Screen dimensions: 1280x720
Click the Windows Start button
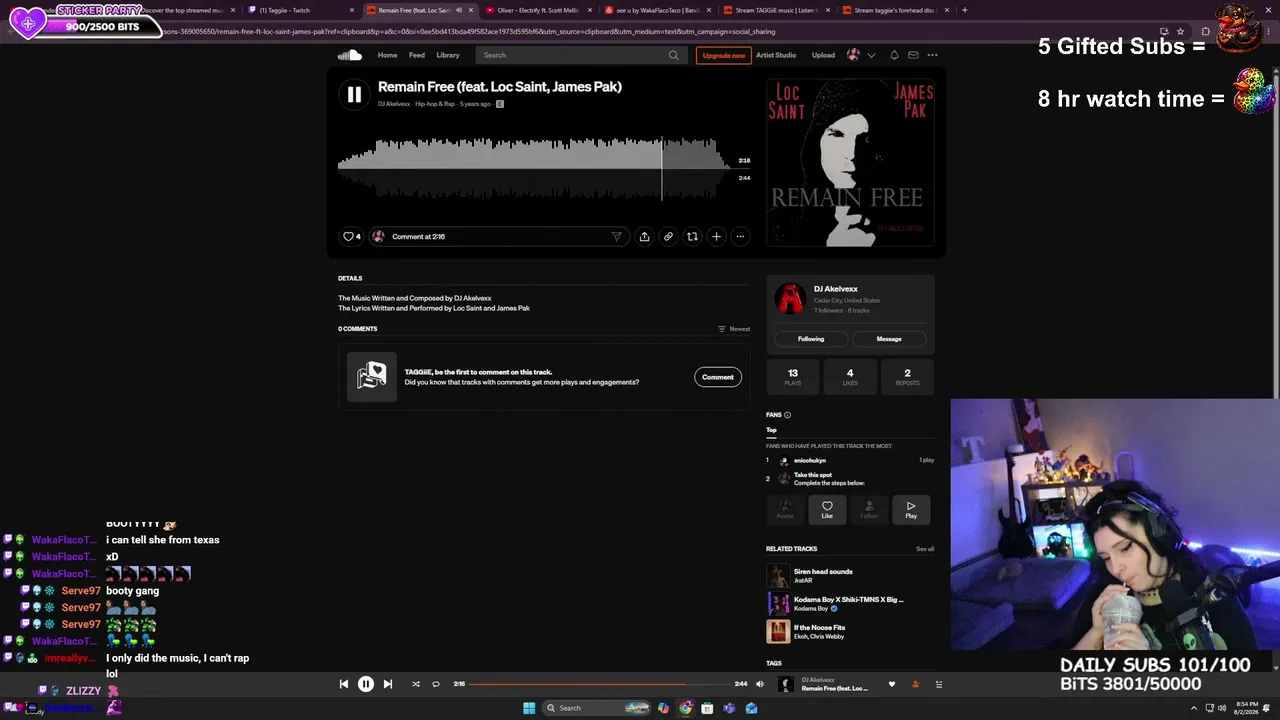point(529,708)
